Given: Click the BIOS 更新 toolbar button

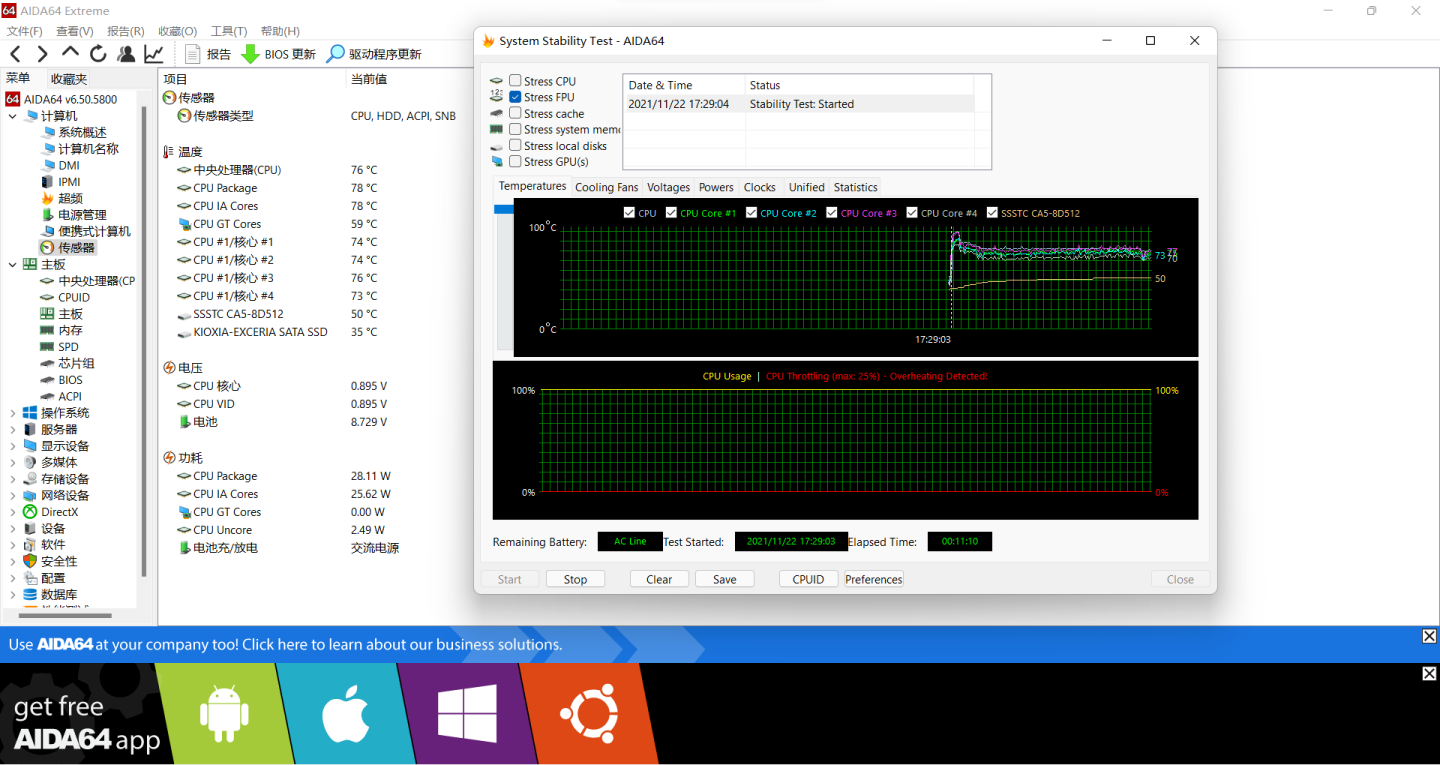Looking at the screenshot, I should [x=278, y=54].
